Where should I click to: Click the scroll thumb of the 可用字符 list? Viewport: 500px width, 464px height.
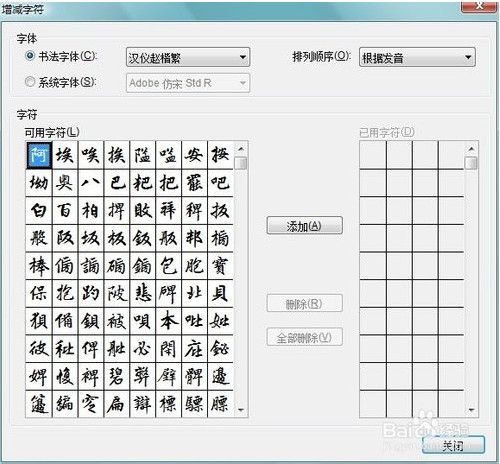coord(241,163)
